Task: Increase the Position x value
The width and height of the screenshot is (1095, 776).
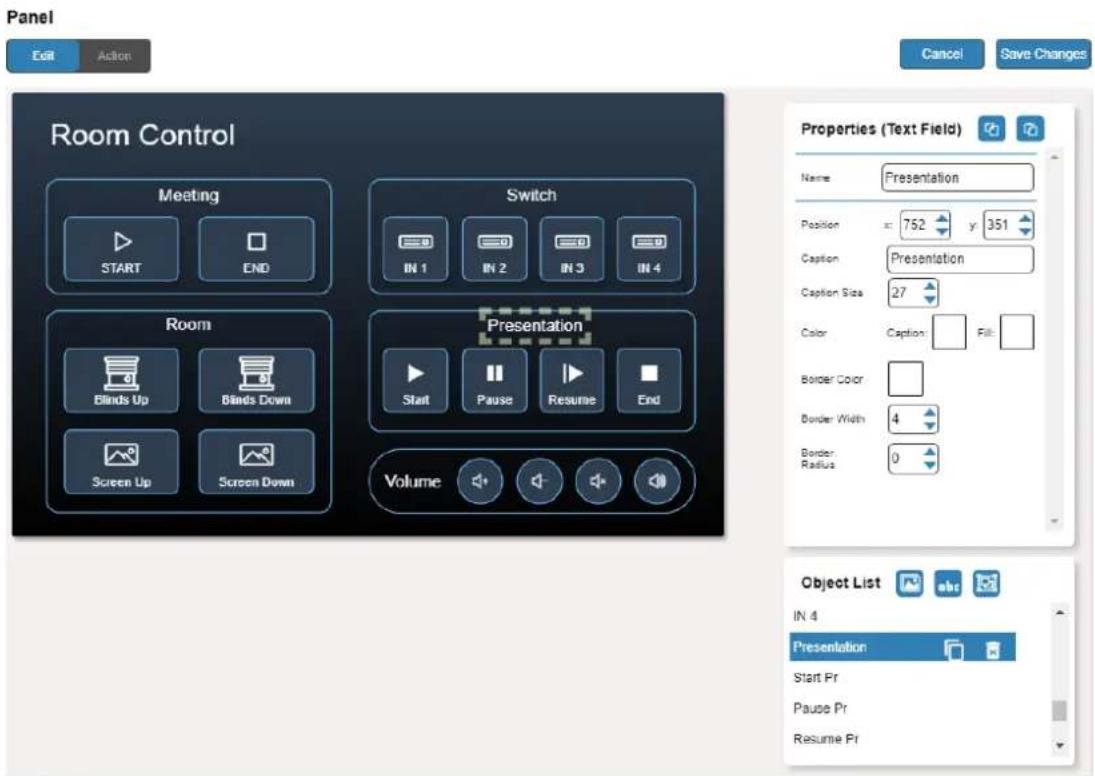Action: tap(942, 219)
